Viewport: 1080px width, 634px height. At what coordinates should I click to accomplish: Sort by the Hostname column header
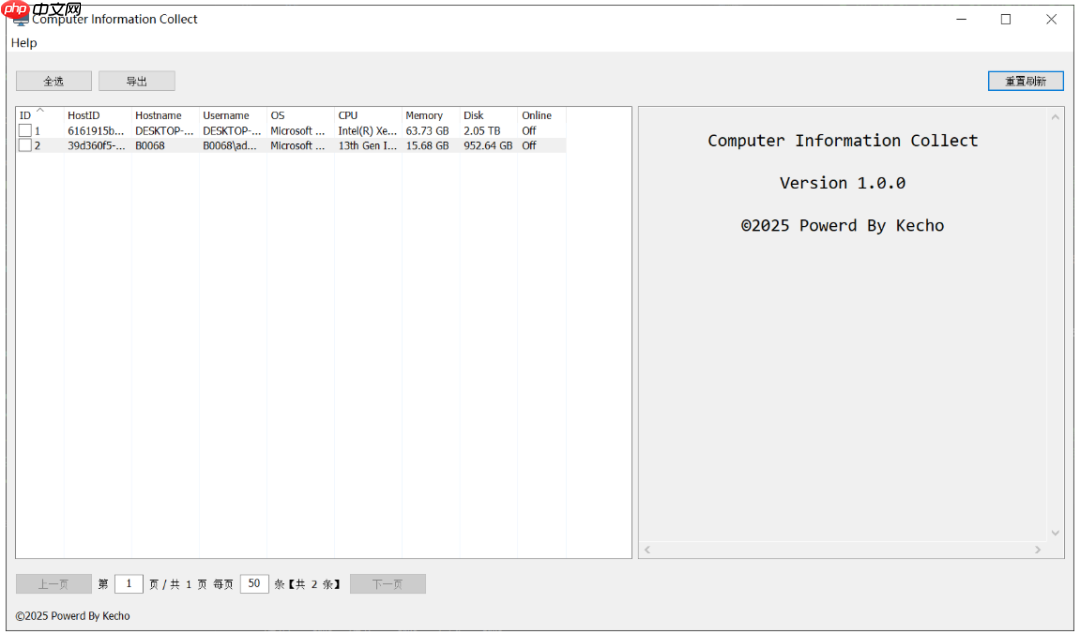click(x=160, y=115)
